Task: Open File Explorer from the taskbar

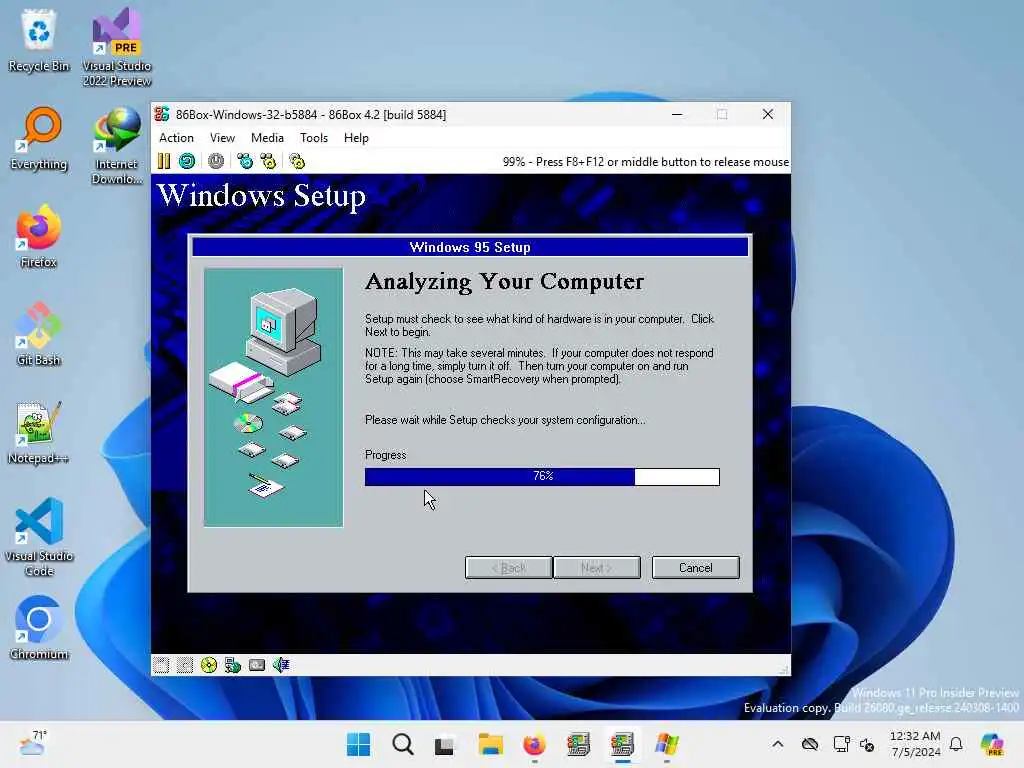Action: tap(490, 744)
